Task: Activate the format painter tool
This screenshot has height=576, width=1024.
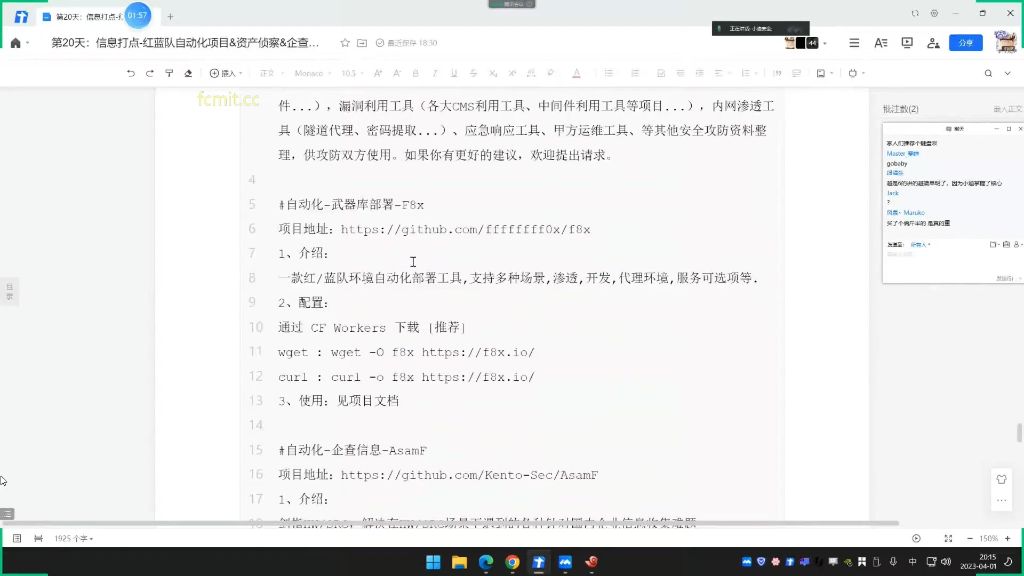Action: click(169, 73)
